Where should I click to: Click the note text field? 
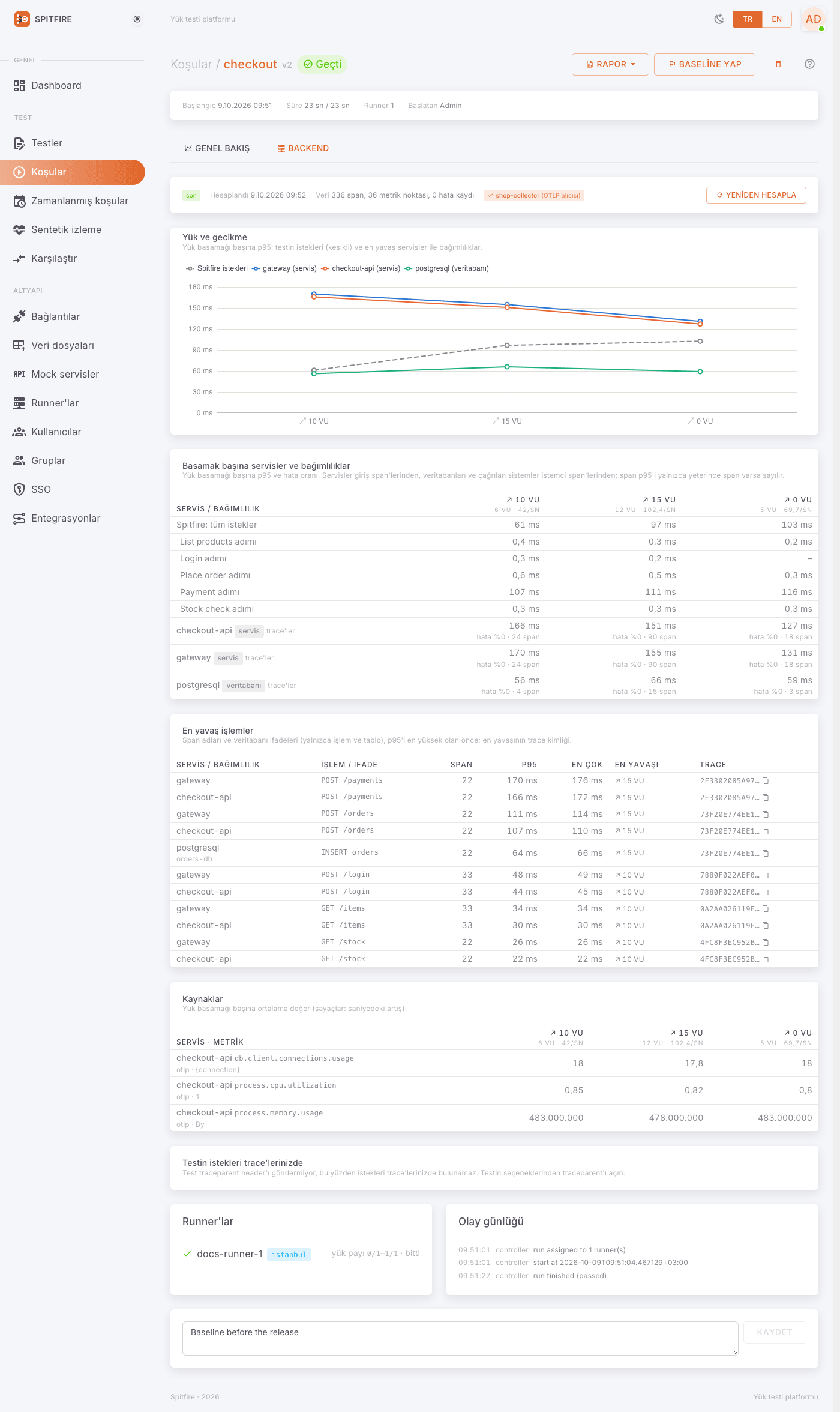pyautogui.click(x=460, y=1338)
